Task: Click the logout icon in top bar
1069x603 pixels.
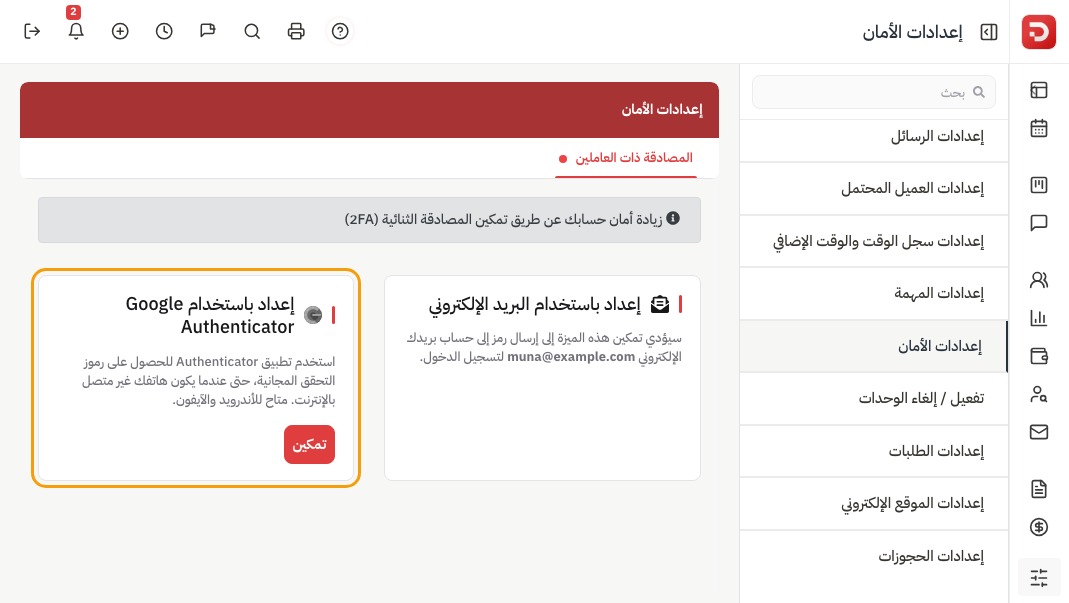Action: 32,31
